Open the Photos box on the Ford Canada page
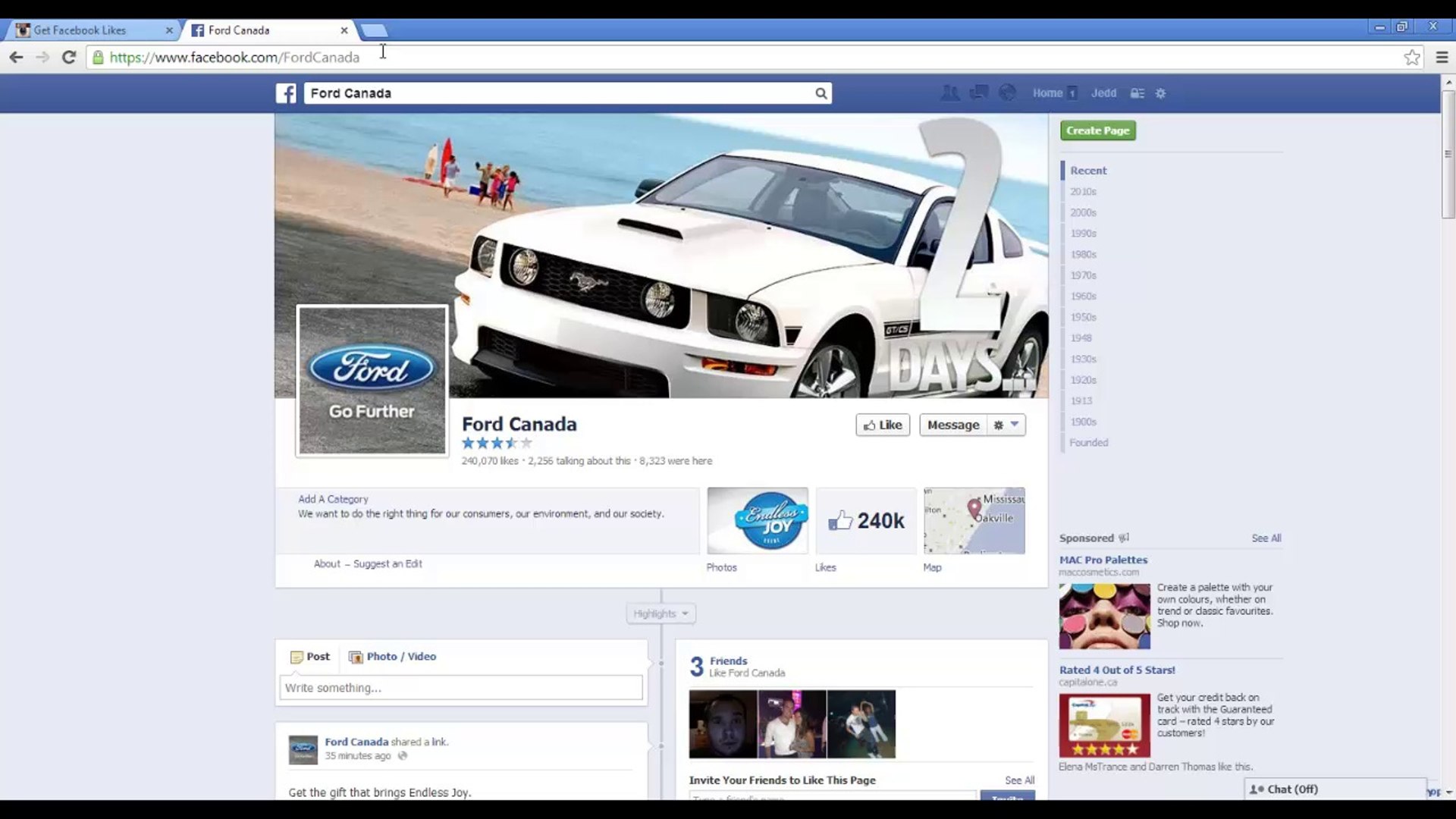 click(x=757, y=520)
